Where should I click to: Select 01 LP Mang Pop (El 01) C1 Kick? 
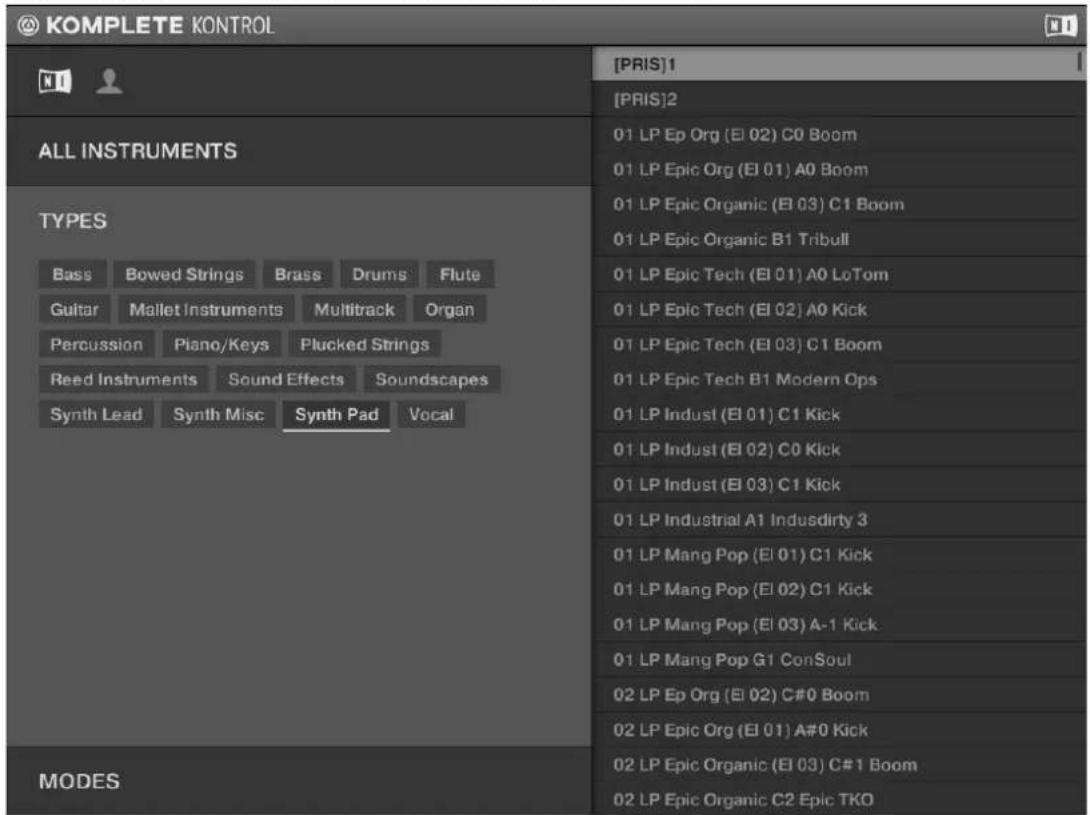839,555
